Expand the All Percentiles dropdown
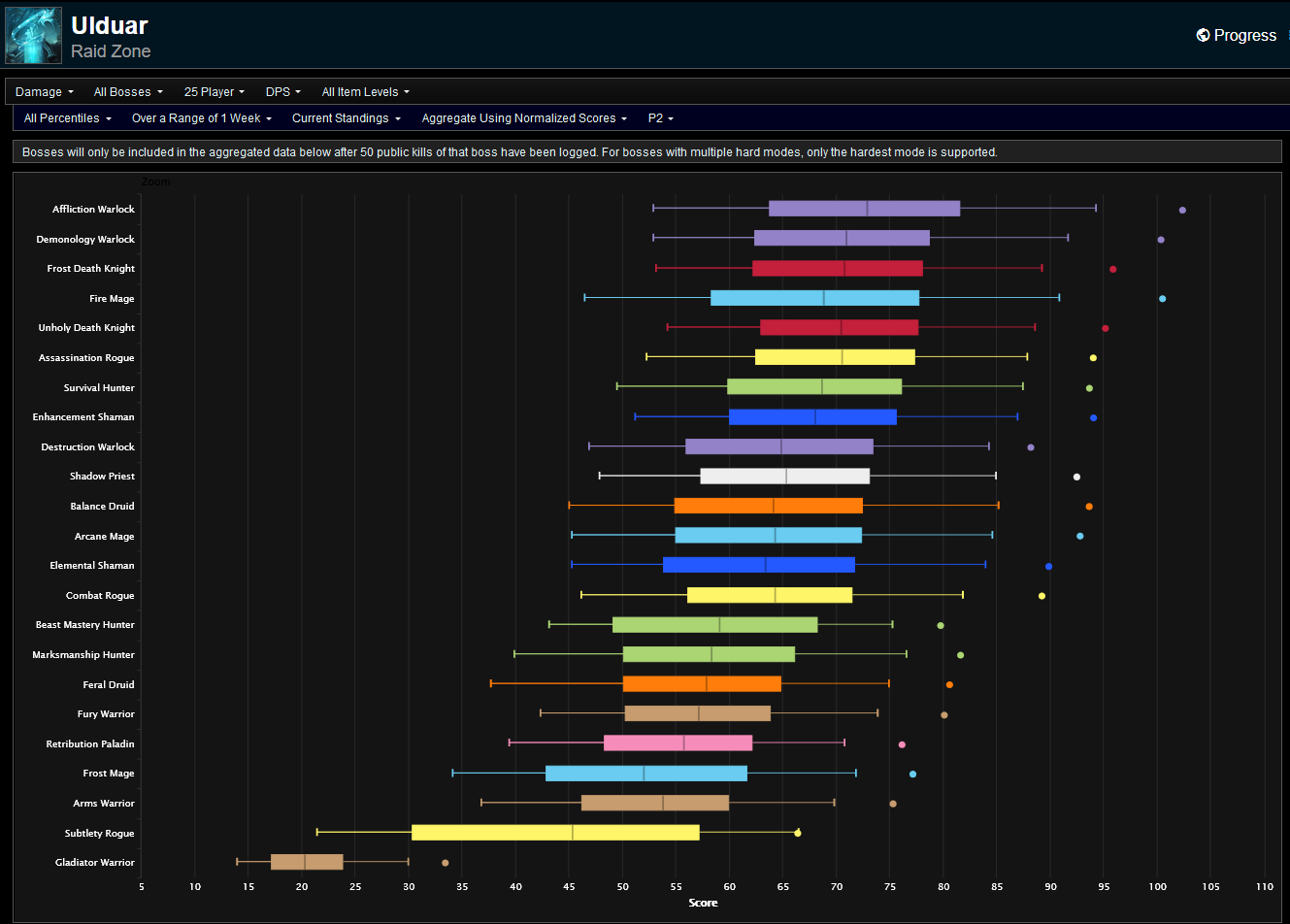Image resolution: width=1290 pixels, height=924 pixels. tap(67, 118)
